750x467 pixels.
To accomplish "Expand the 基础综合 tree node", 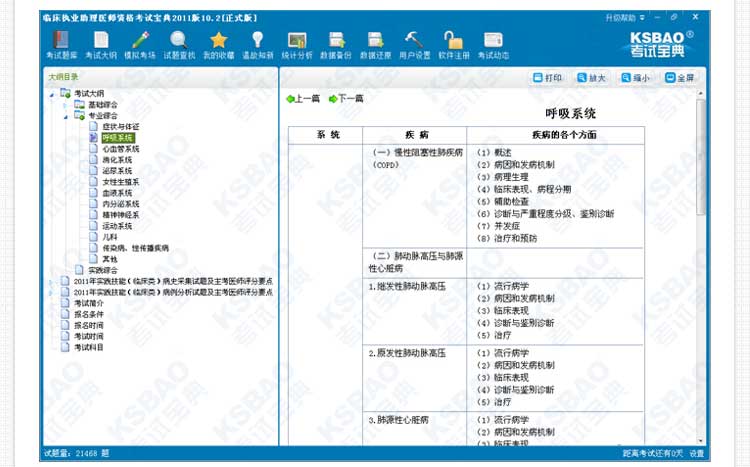I will [65, 104].
